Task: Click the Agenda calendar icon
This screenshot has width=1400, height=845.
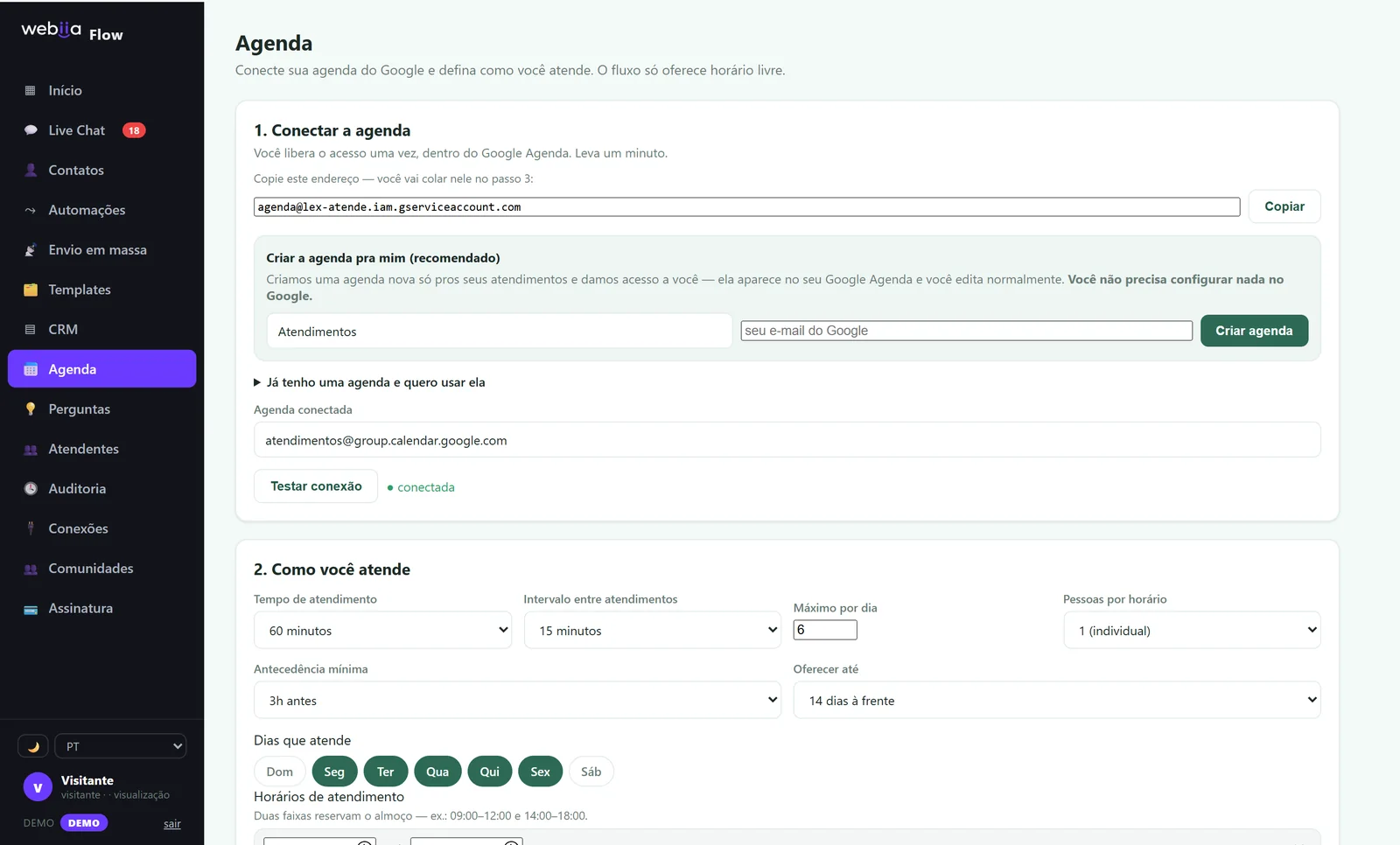Action: coord(31,369)
